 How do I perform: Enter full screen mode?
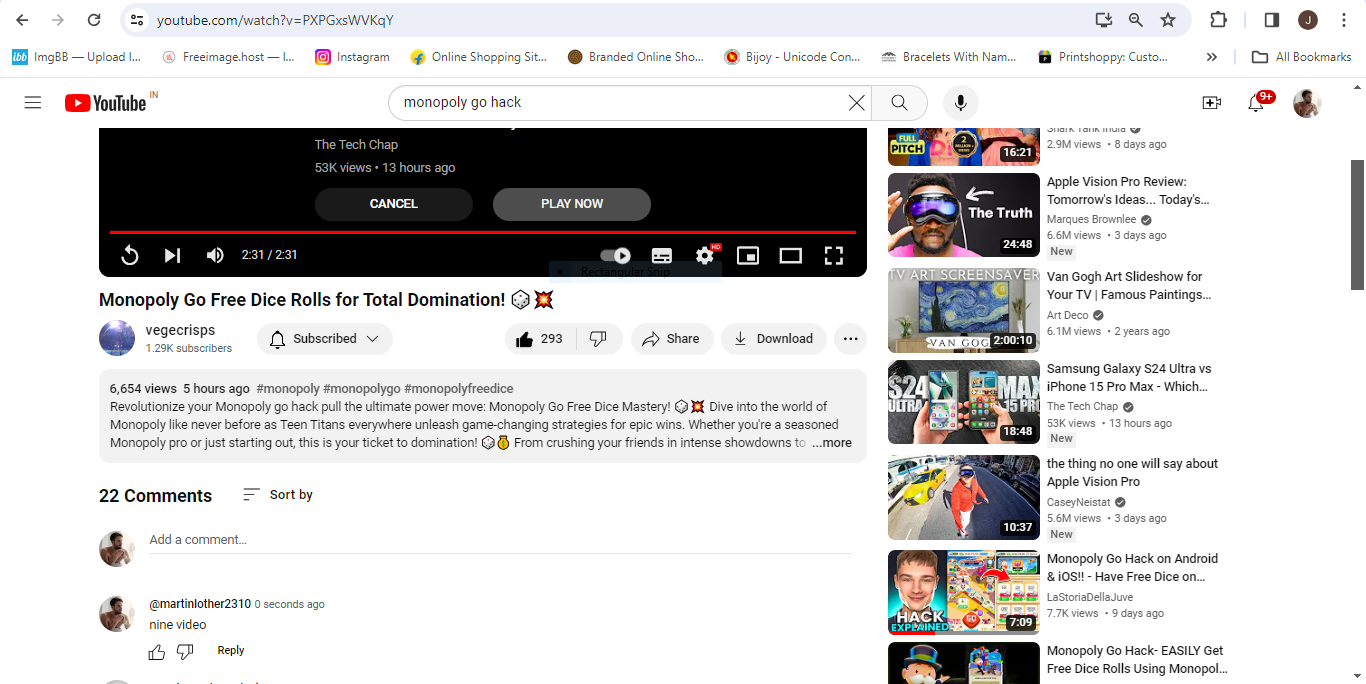[834, 255]
